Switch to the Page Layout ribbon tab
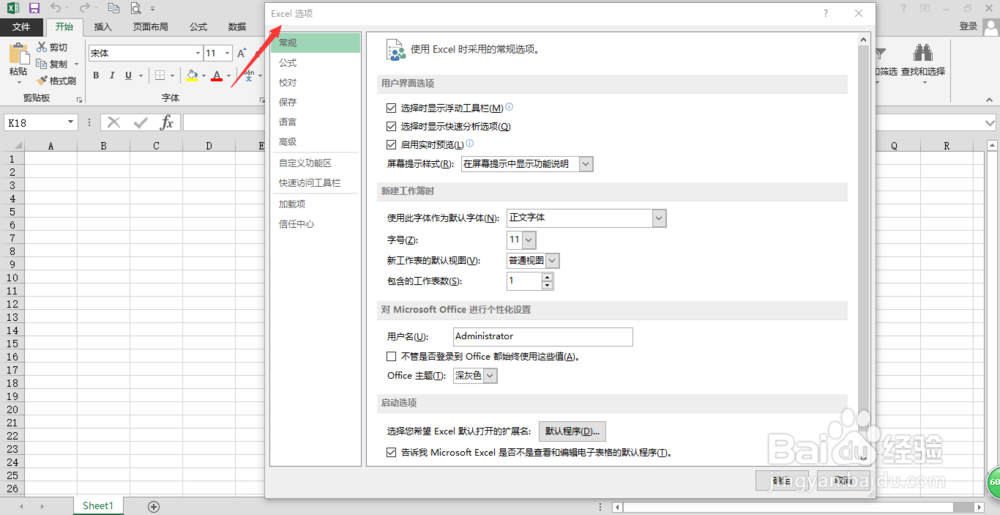 pos(151,27)
